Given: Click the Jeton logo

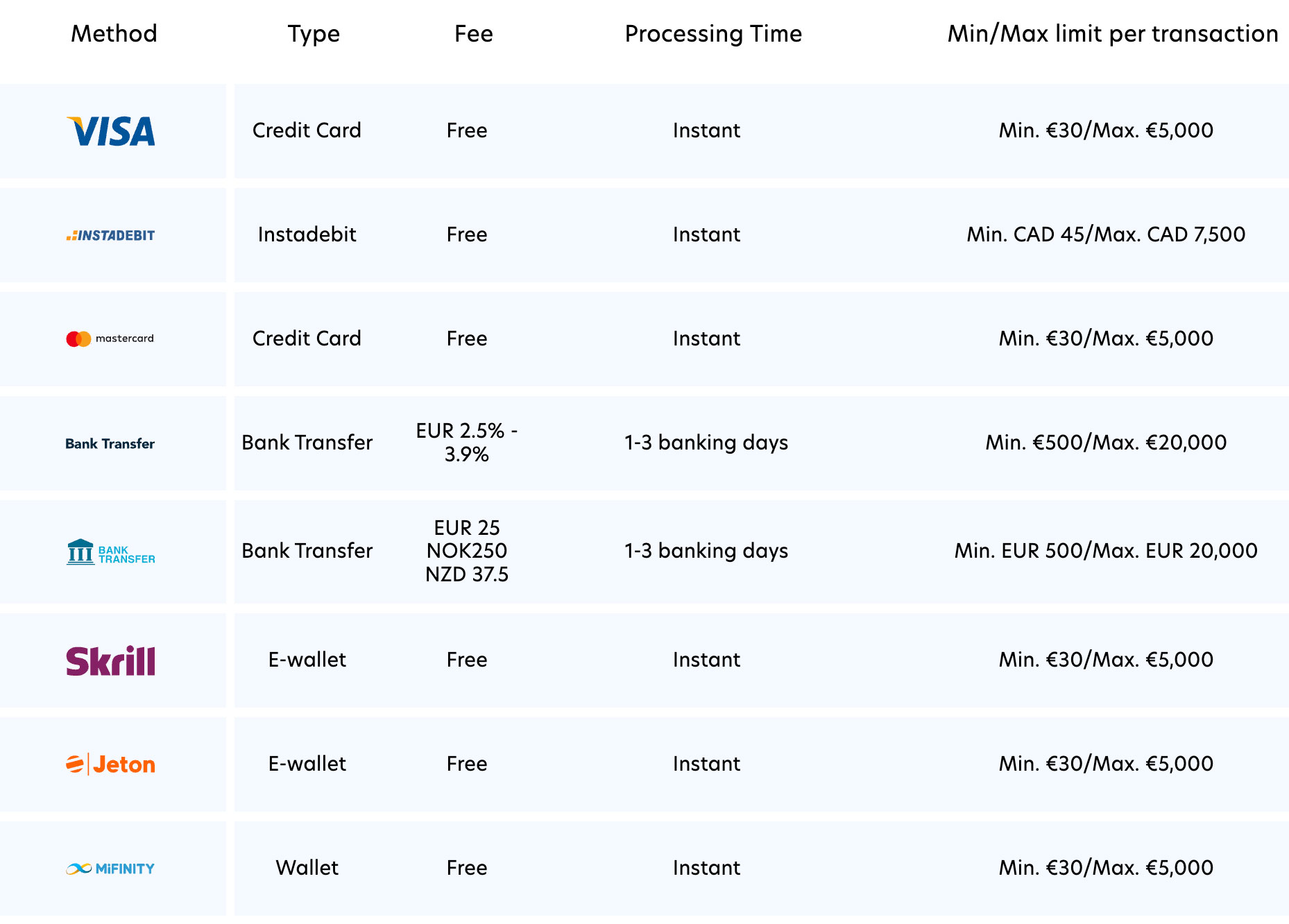Looking at the screenshot, I should pos(110,764).
